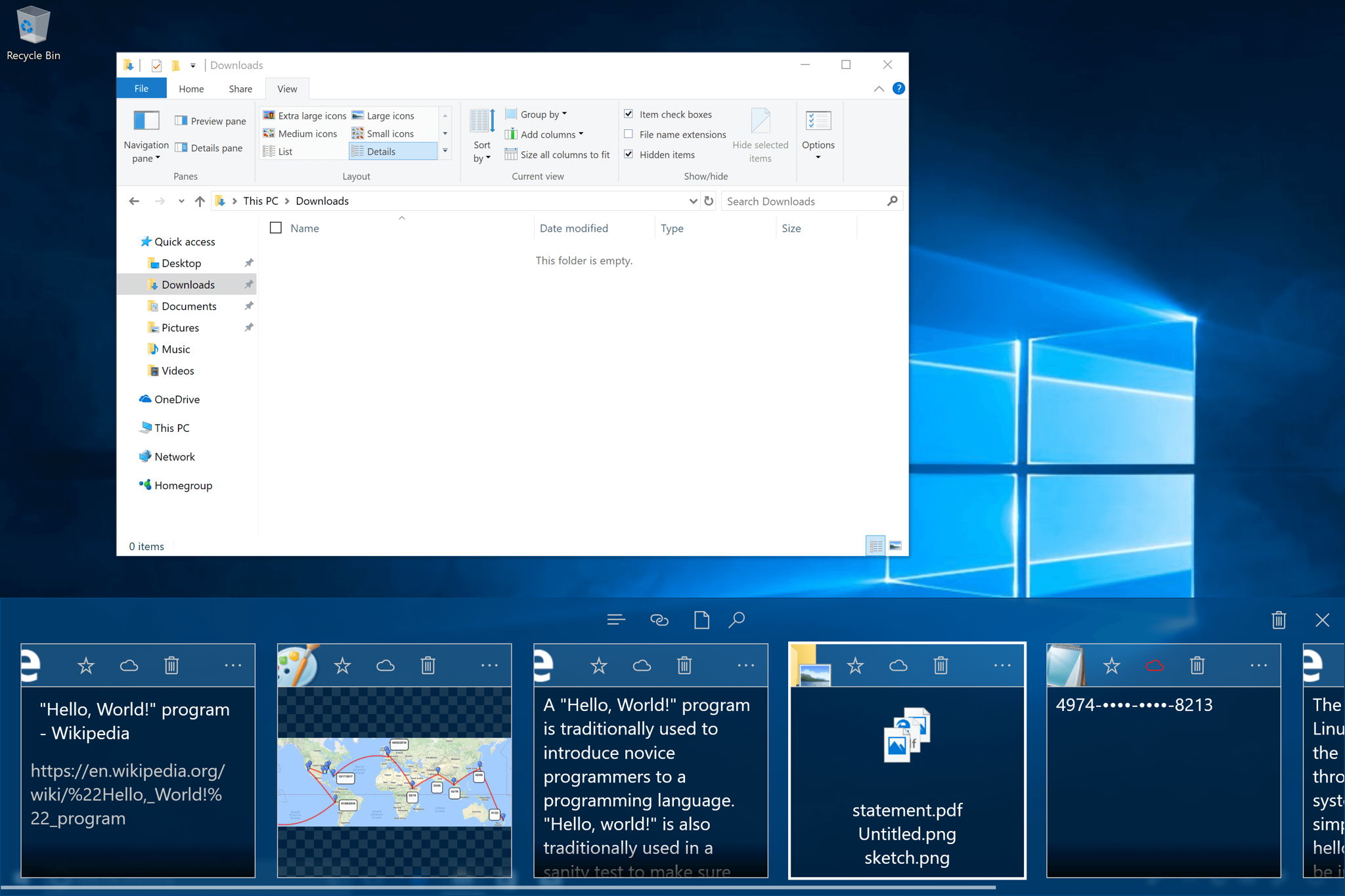Open more options on statement.pdf files clip
The height and width of the screenshot is (896, 1345).
(1002, 666)
